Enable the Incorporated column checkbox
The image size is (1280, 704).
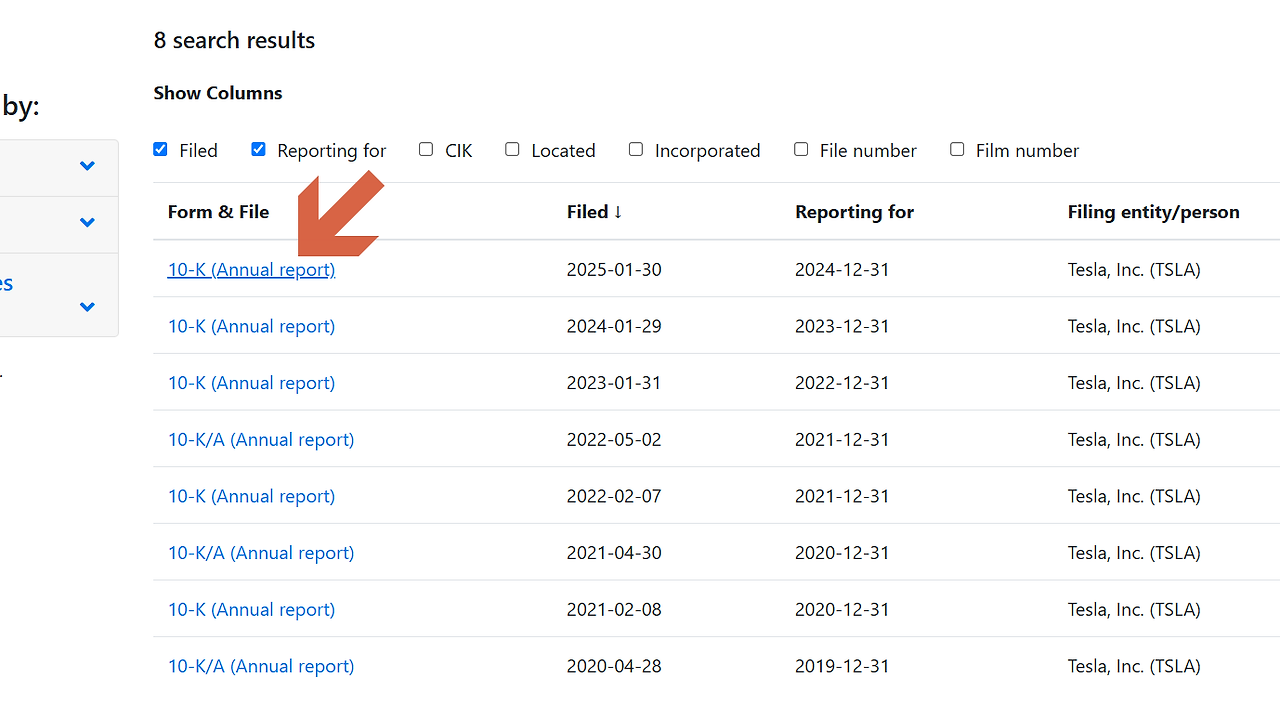pos(636,149)
